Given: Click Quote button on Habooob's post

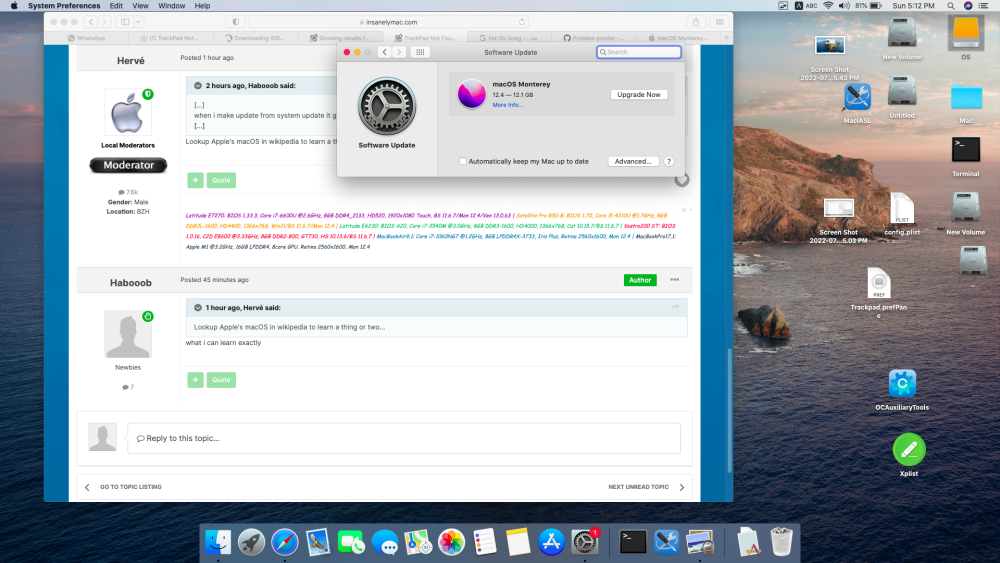Looking at the screenshot, I should 221,379.
